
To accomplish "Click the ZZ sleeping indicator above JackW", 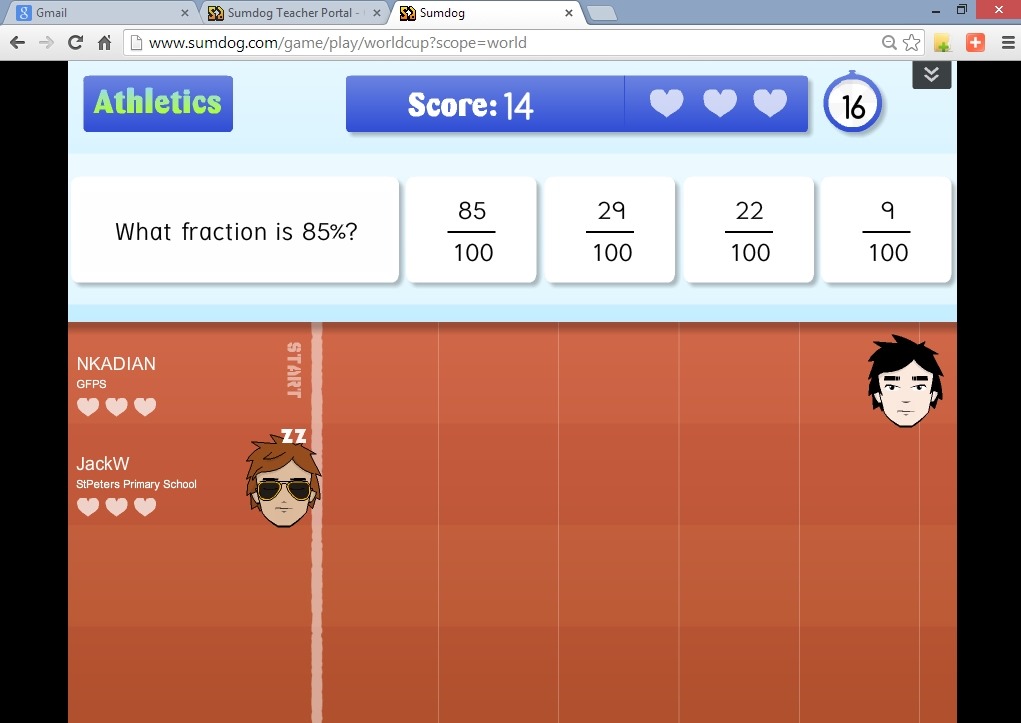I will point(294,436).
